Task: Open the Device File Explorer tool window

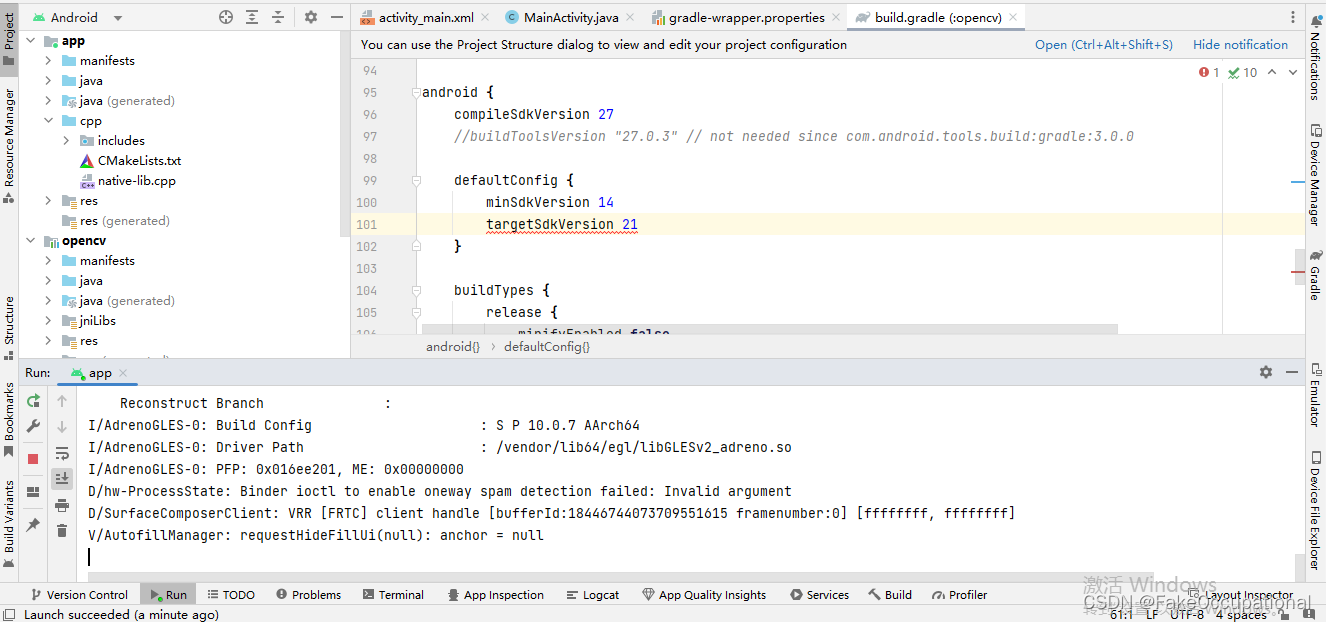Action: (x=1315, y=510)
